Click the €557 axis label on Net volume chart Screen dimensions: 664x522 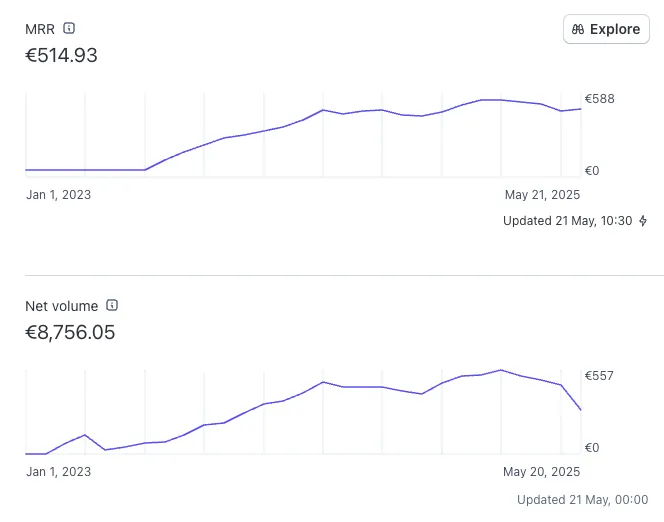click(x=599, y=376)
